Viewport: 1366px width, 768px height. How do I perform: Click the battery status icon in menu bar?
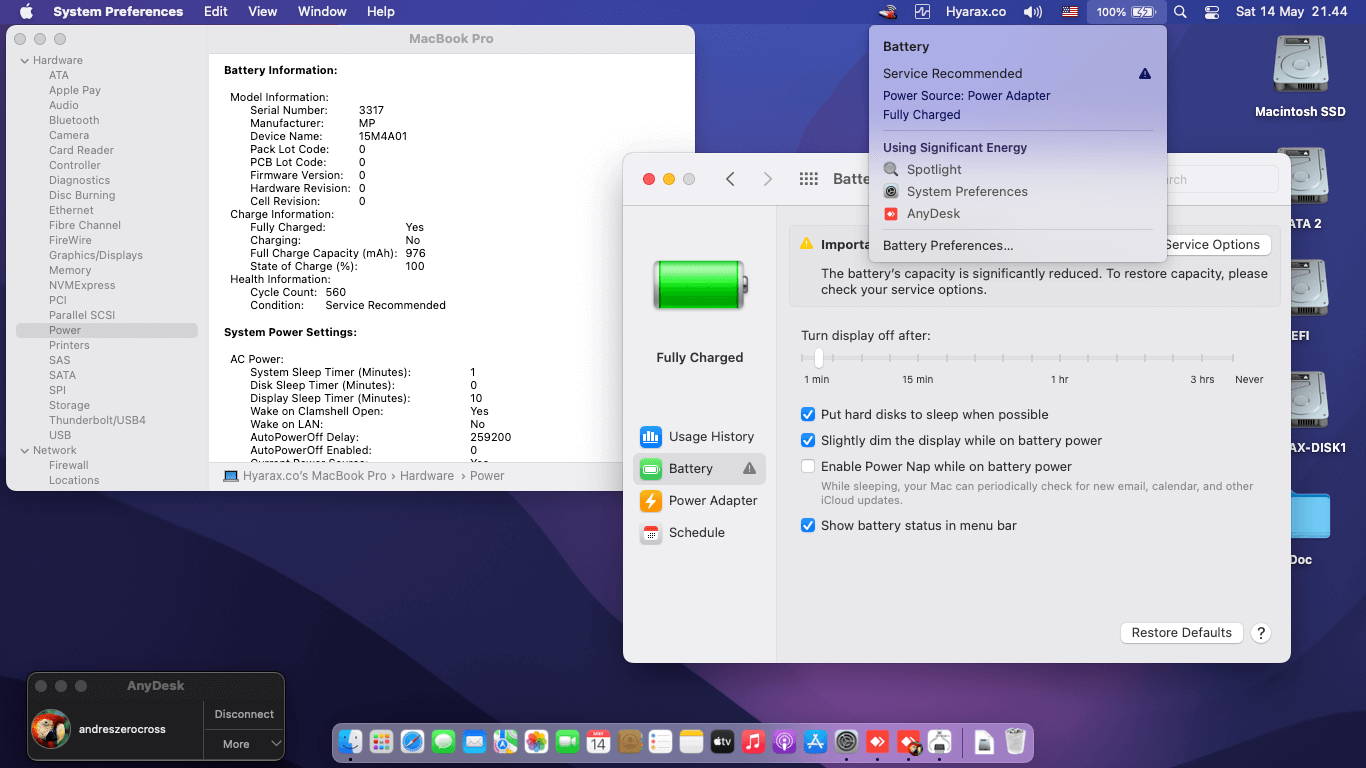1126,12
